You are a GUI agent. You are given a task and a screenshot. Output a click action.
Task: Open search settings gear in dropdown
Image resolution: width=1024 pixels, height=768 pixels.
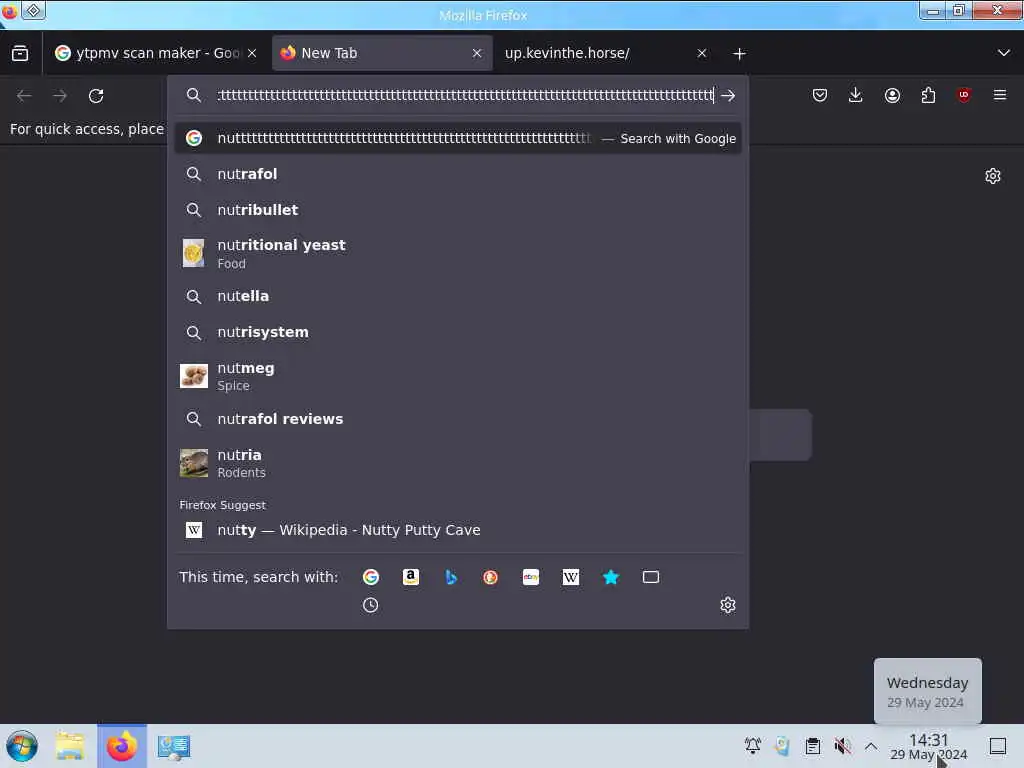pyautogui.click(x=728, y=605)
